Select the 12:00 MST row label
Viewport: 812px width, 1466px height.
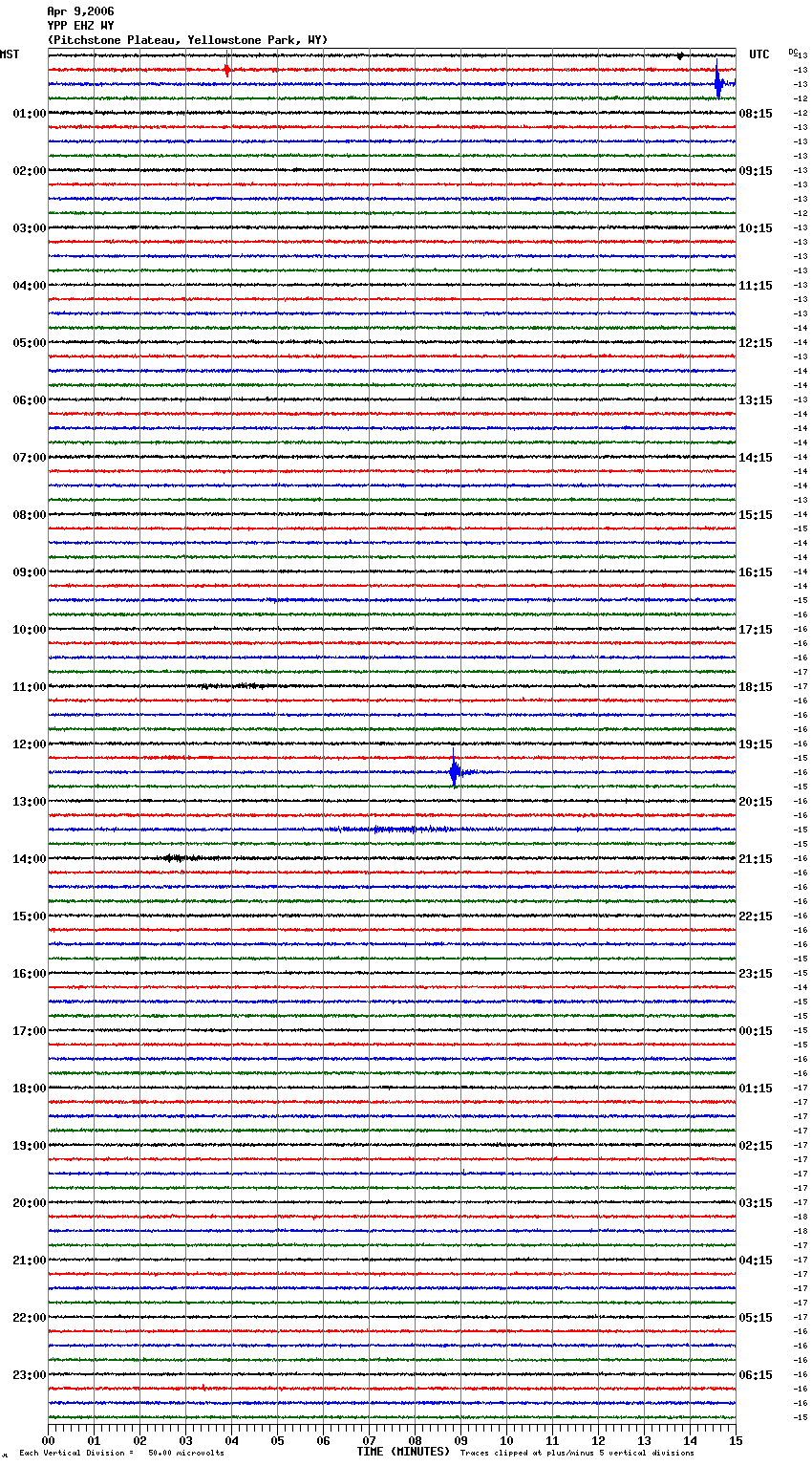pyautogui.click(x=30, y=744)
